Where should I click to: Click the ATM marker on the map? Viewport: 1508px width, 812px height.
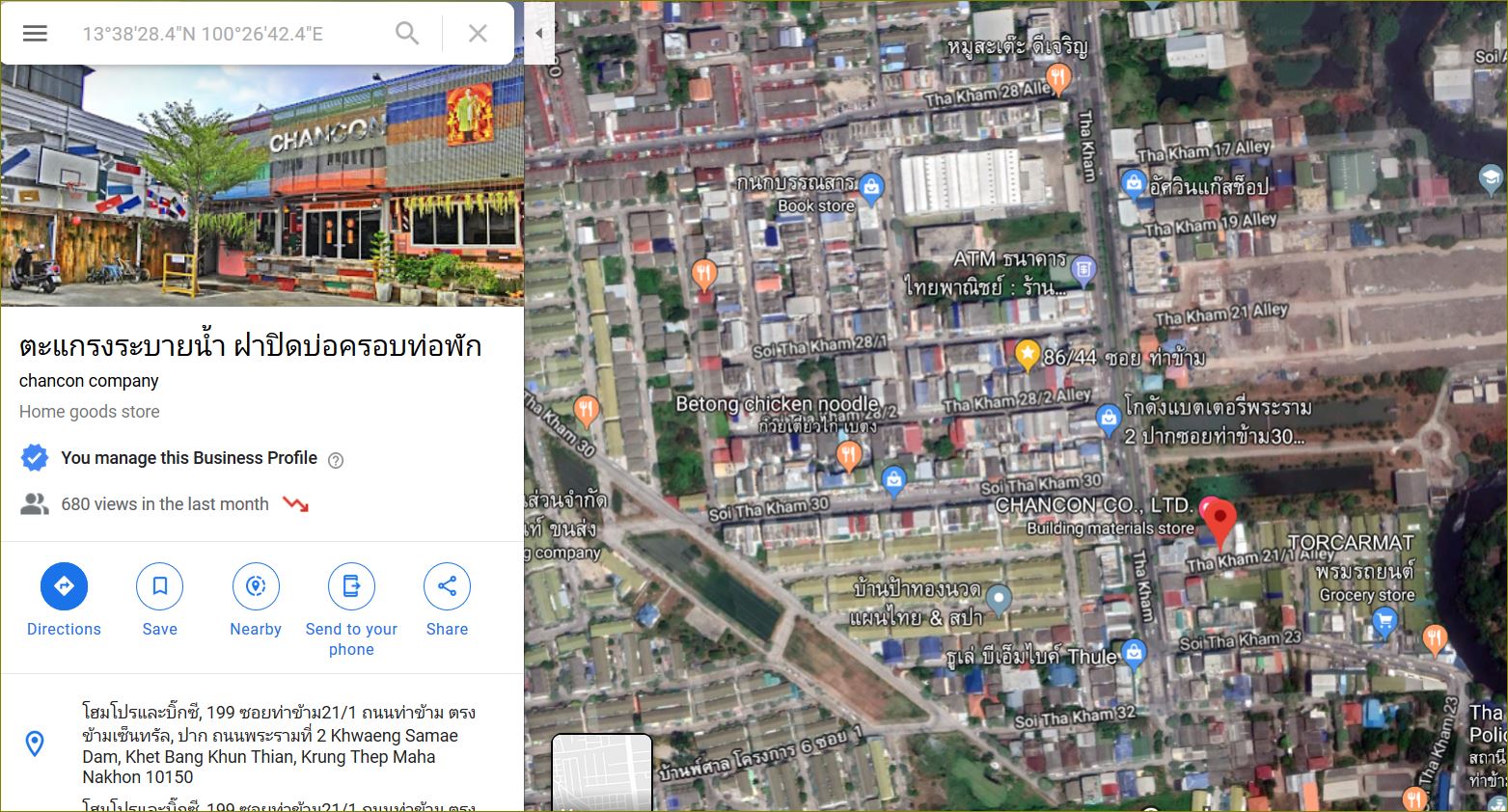1084,271
